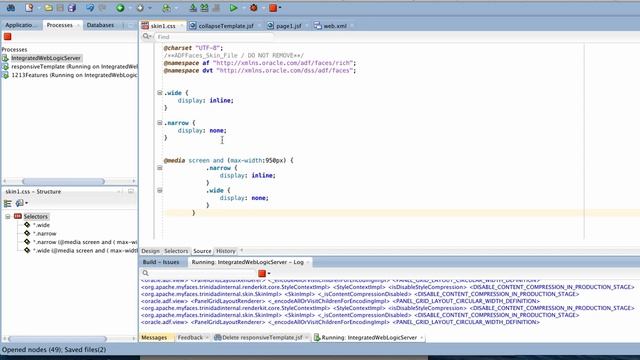Click the magnifier icon in the log panel
This screenshot has height=360, width=640.
(146, 273)
